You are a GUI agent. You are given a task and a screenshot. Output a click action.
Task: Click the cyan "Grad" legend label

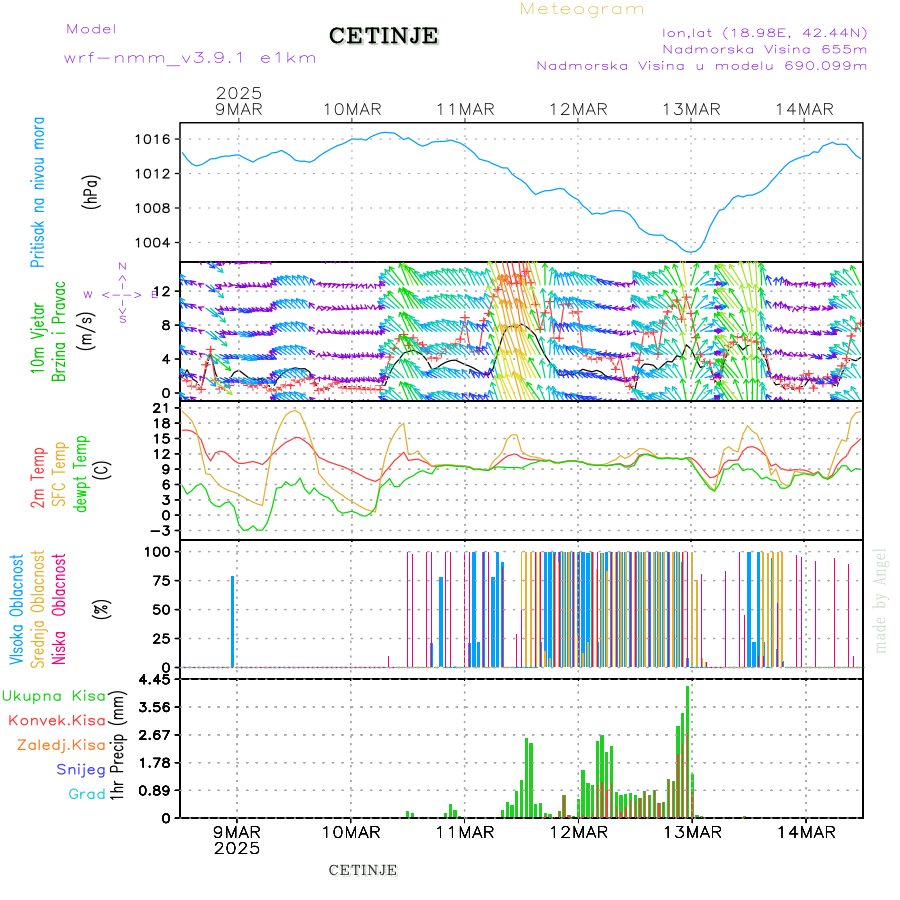point(87,794)
